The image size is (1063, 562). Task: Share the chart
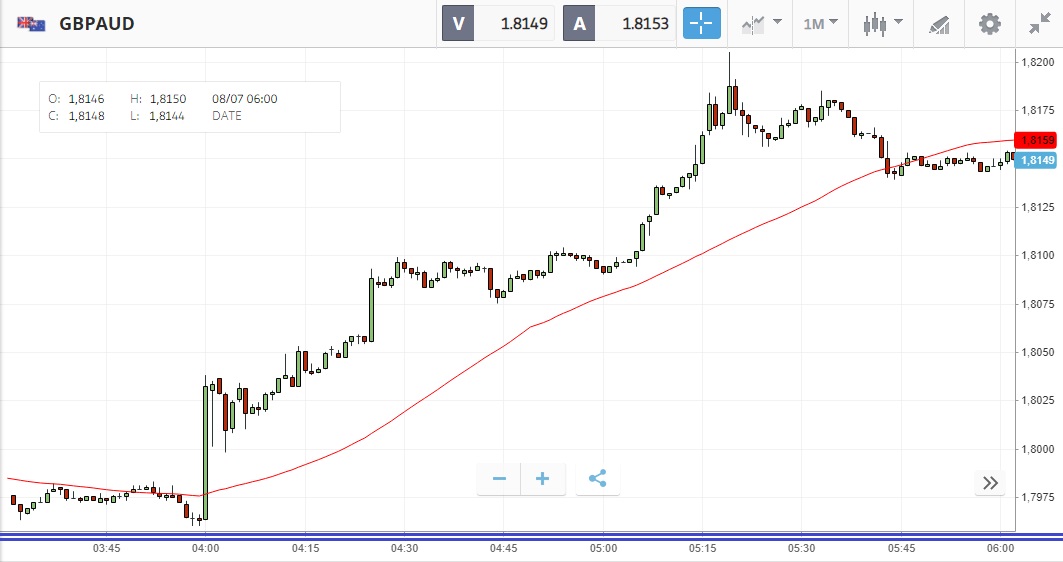[598, 479]
